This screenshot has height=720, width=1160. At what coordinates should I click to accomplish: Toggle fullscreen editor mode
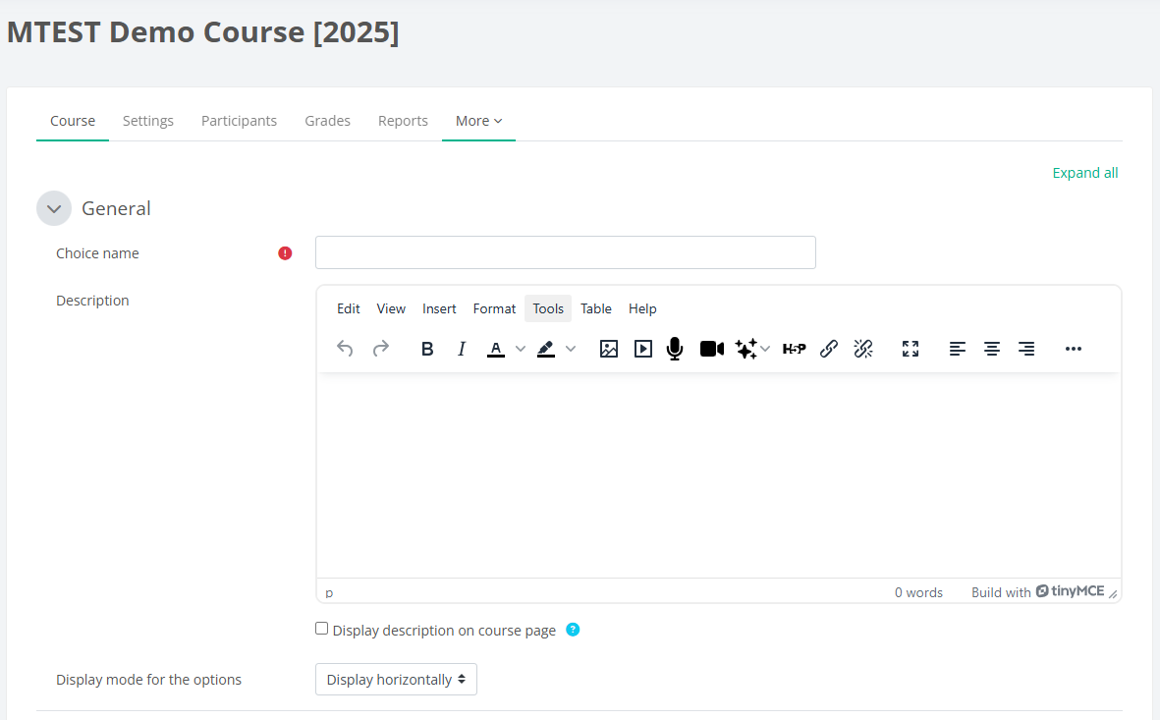tap(910, 349)
